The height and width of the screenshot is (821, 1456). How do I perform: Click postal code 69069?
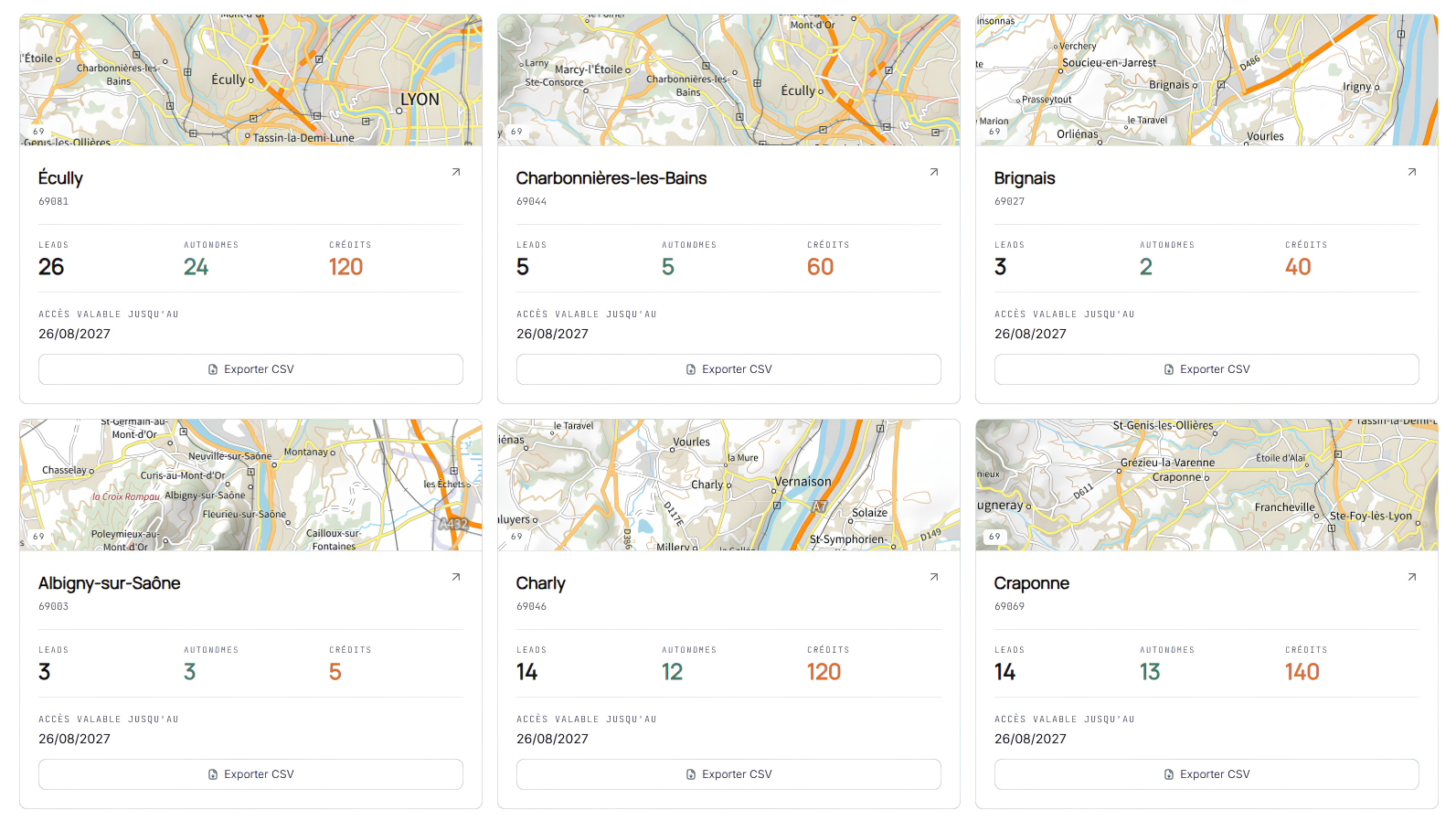click(x=1010, y=606)
